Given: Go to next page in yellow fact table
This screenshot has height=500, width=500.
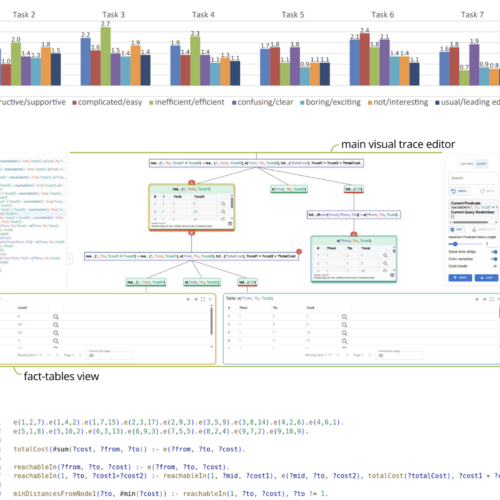Looking at the screenshot, I should pos(80,355).
